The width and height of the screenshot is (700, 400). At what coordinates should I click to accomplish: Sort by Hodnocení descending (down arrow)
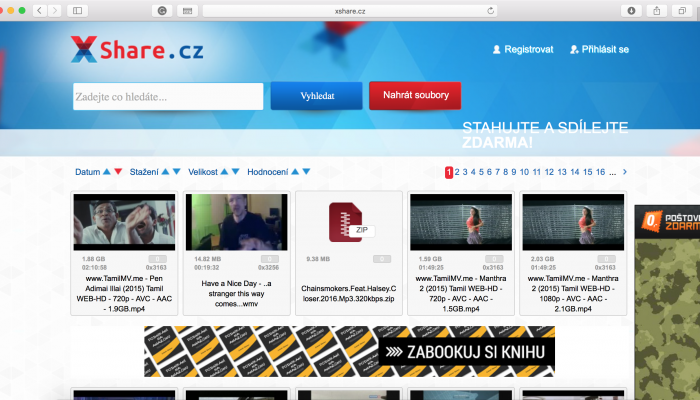point(306,172)
